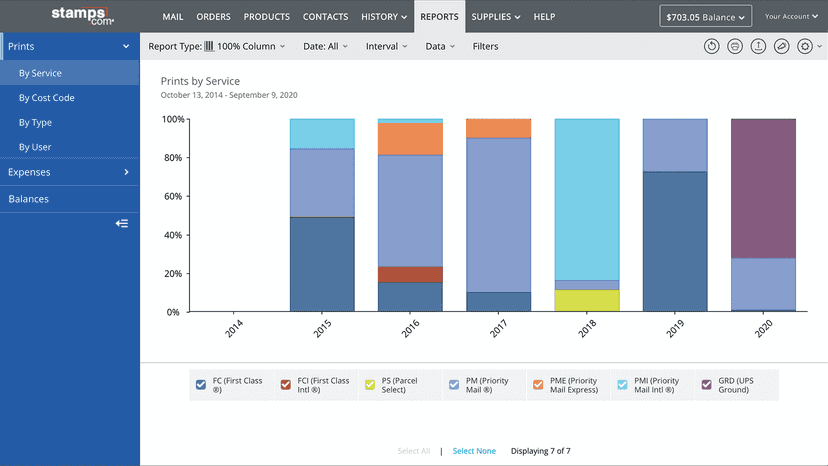This screenshot has height=466, width=828.
Task: Click the $703.05 Balance button
Action: (705, 17)
